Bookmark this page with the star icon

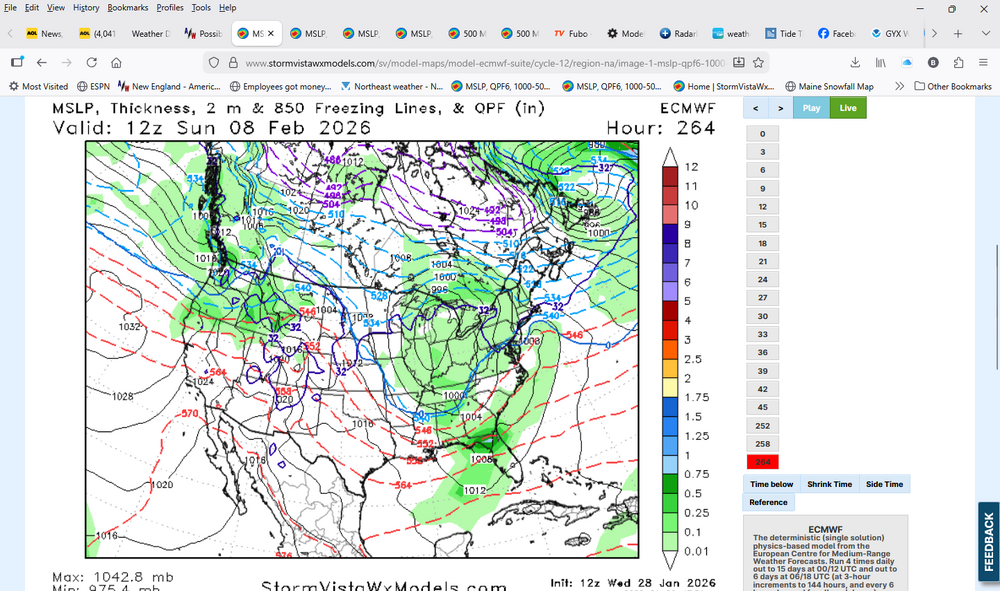pos(759,62)
